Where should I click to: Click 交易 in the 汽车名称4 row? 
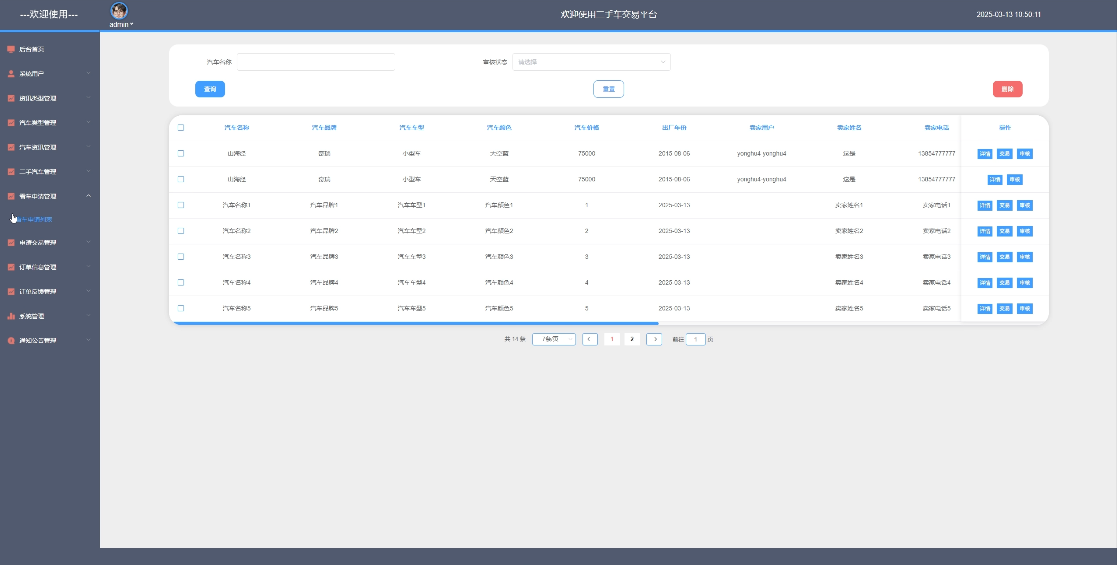point(1004,283)
